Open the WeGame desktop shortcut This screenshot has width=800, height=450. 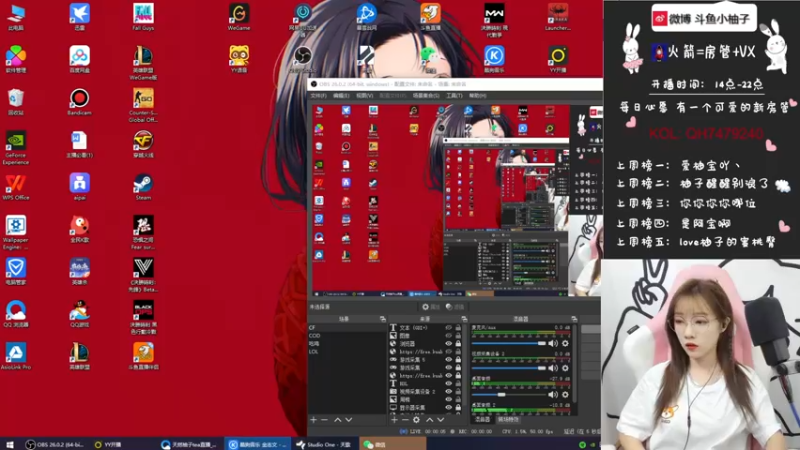[x=239, y=17]
